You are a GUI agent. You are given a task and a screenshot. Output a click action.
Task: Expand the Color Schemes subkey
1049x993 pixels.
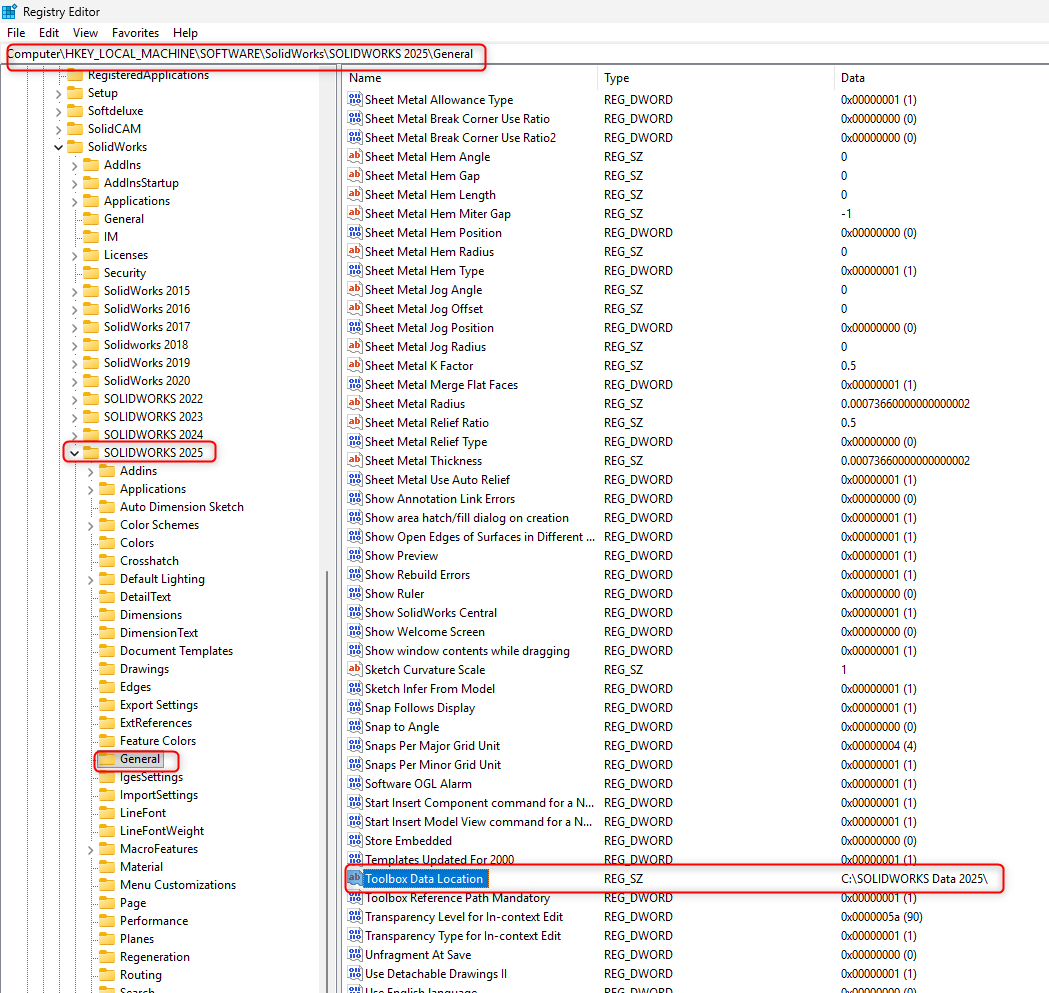91,525
